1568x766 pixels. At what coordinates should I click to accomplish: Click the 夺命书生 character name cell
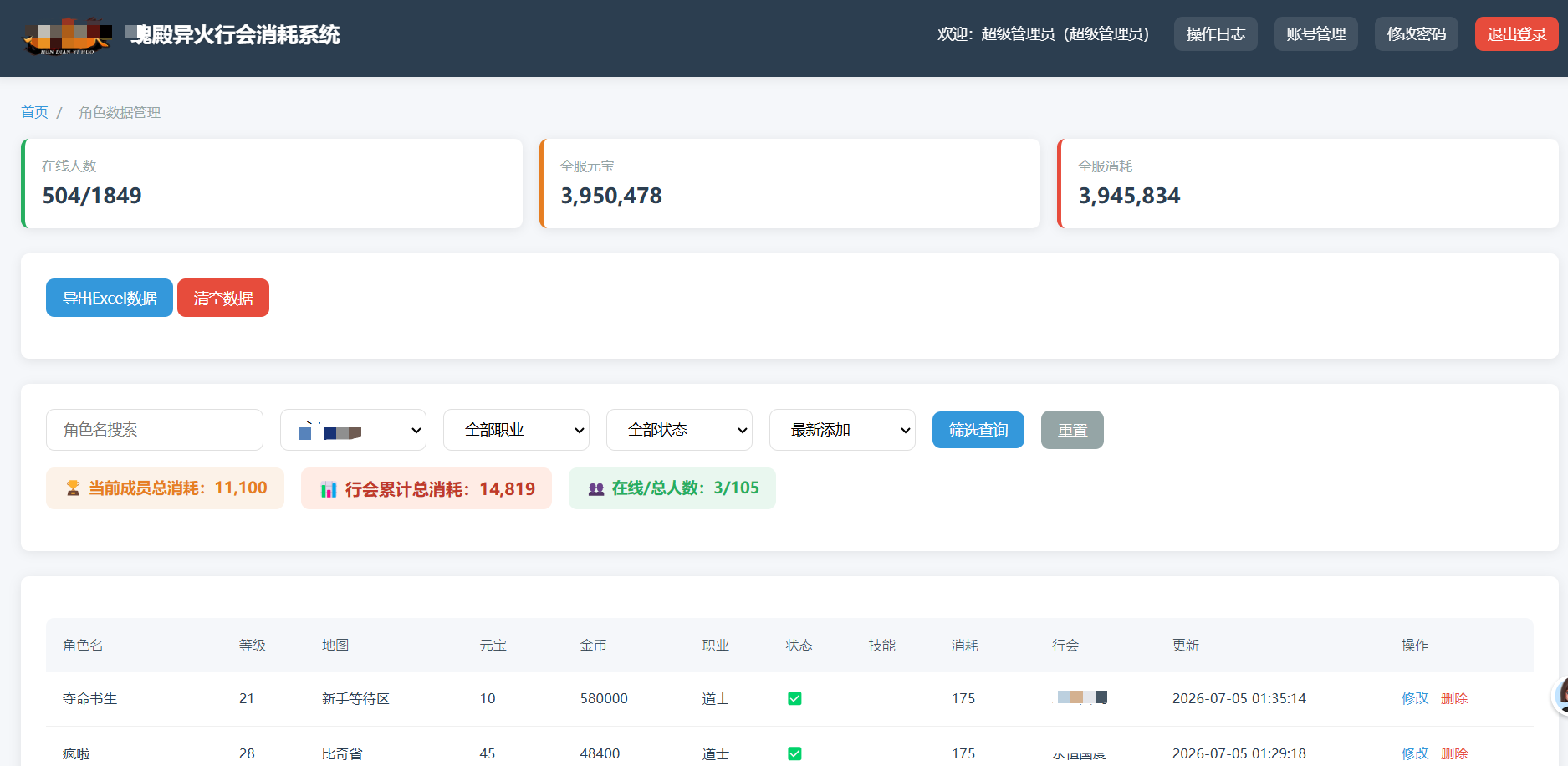click(x=90, y=698)
